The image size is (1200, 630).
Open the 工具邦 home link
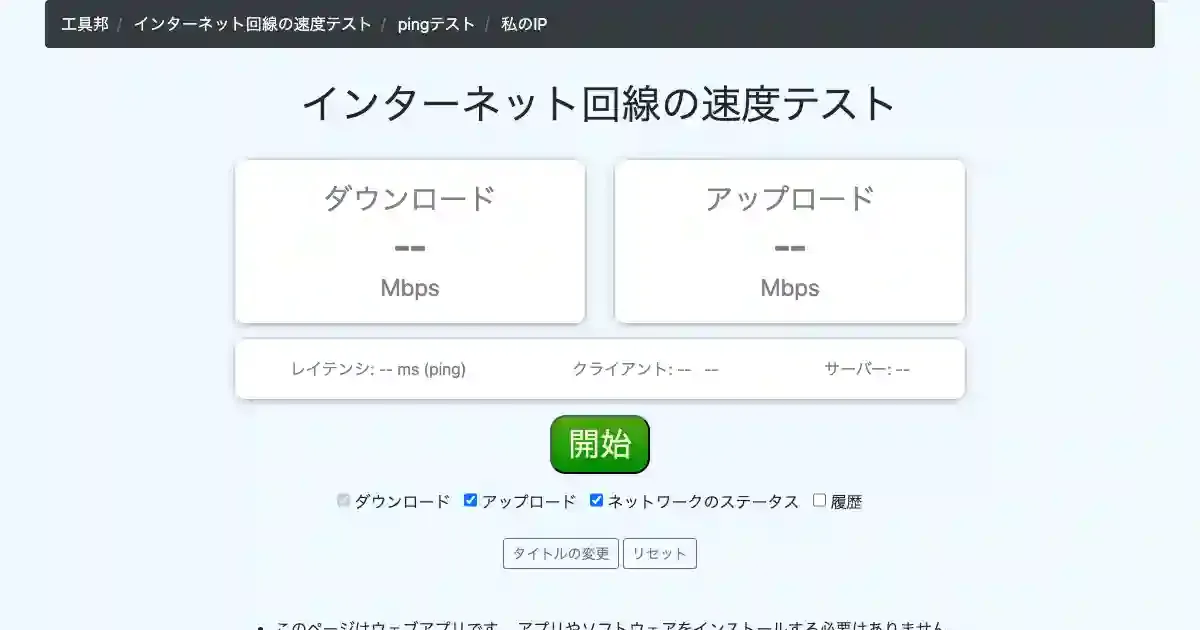coord(84,24)
